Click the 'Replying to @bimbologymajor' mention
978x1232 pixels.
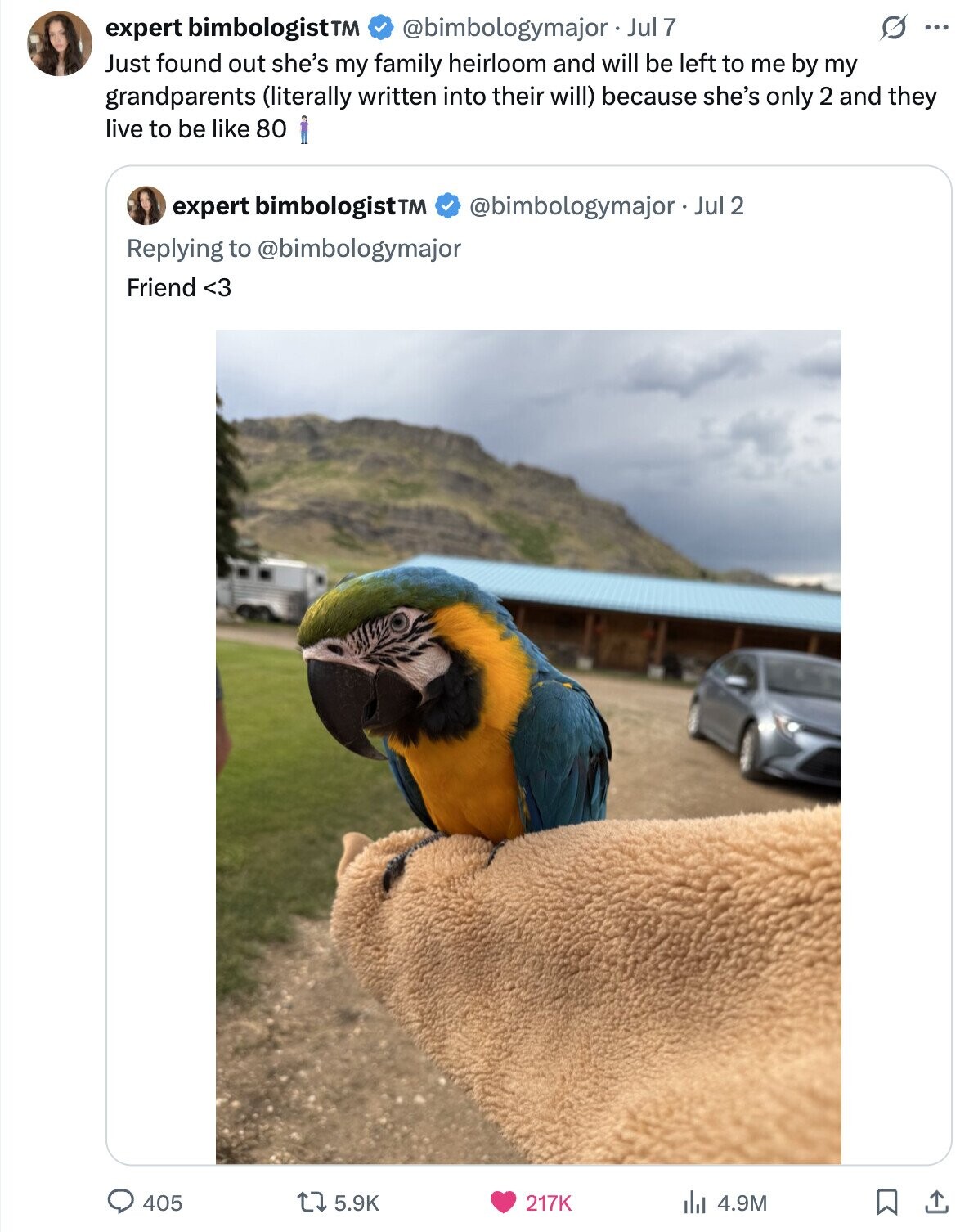(x=359, y=248)
